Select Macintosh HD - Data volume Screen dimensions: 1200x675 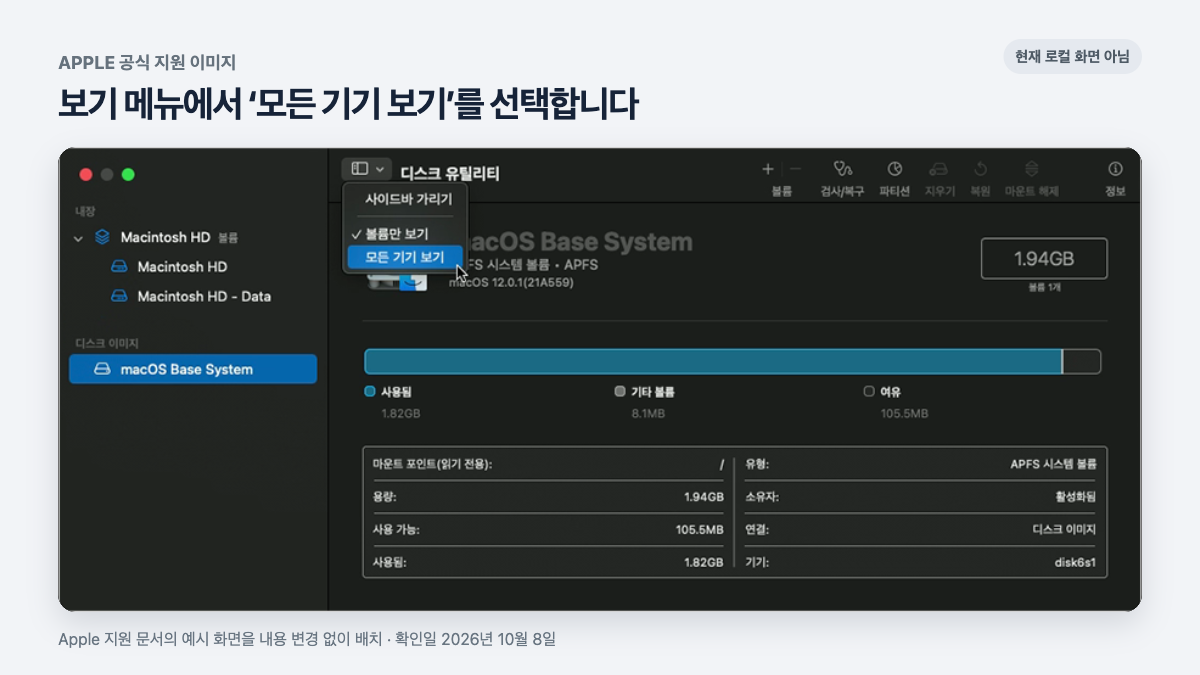pos(192,296)
